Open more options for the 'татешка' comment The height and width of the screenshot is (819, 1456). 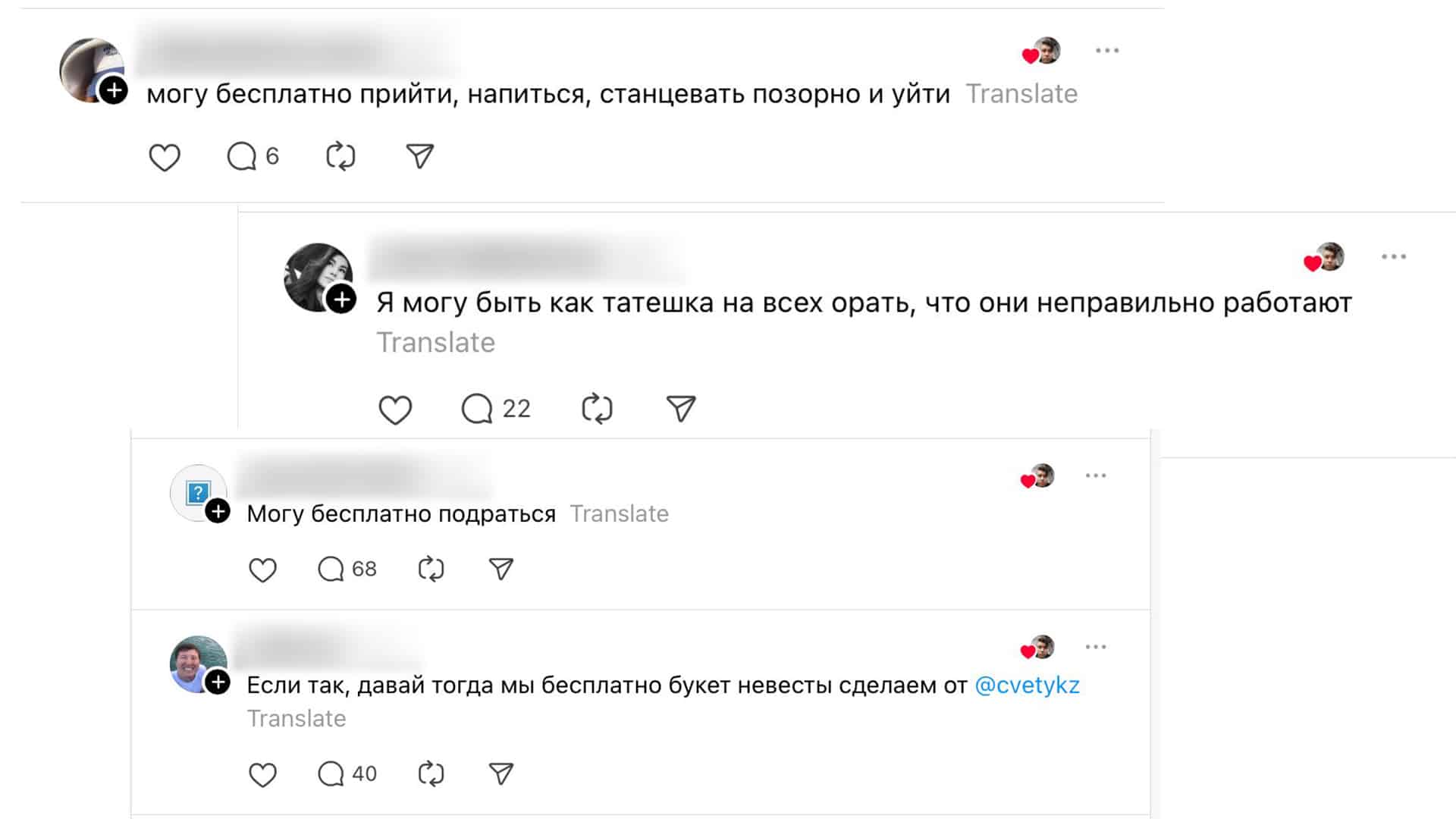pyautogui.click(x=1394, y=257)
